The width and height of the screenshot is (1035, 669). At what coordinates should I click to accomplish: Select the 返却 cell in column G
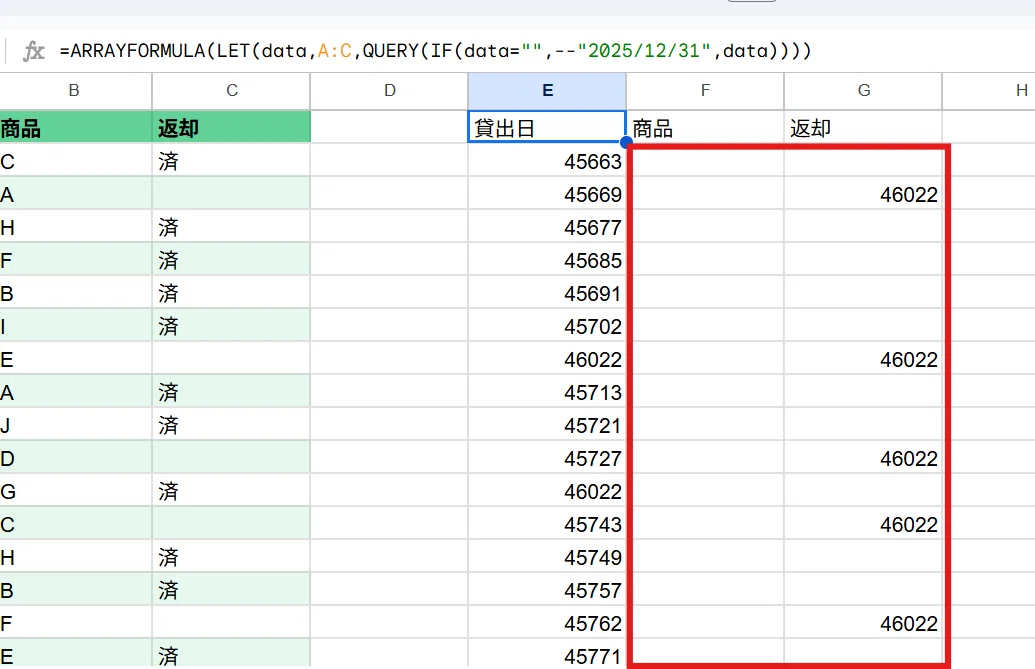coord(863,127)
